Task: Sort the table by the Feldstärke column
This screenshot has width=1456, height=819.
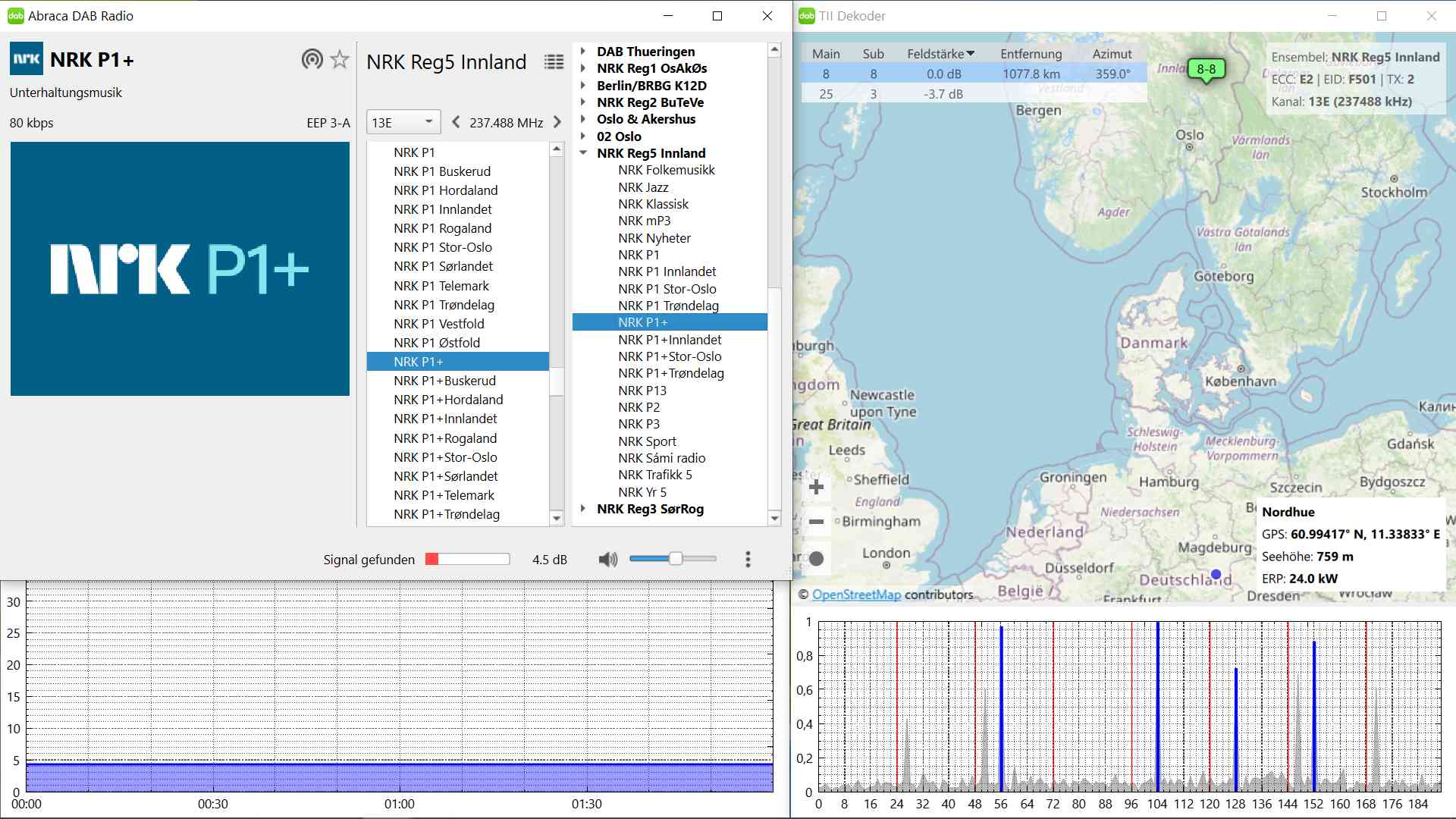Action: 940,54
